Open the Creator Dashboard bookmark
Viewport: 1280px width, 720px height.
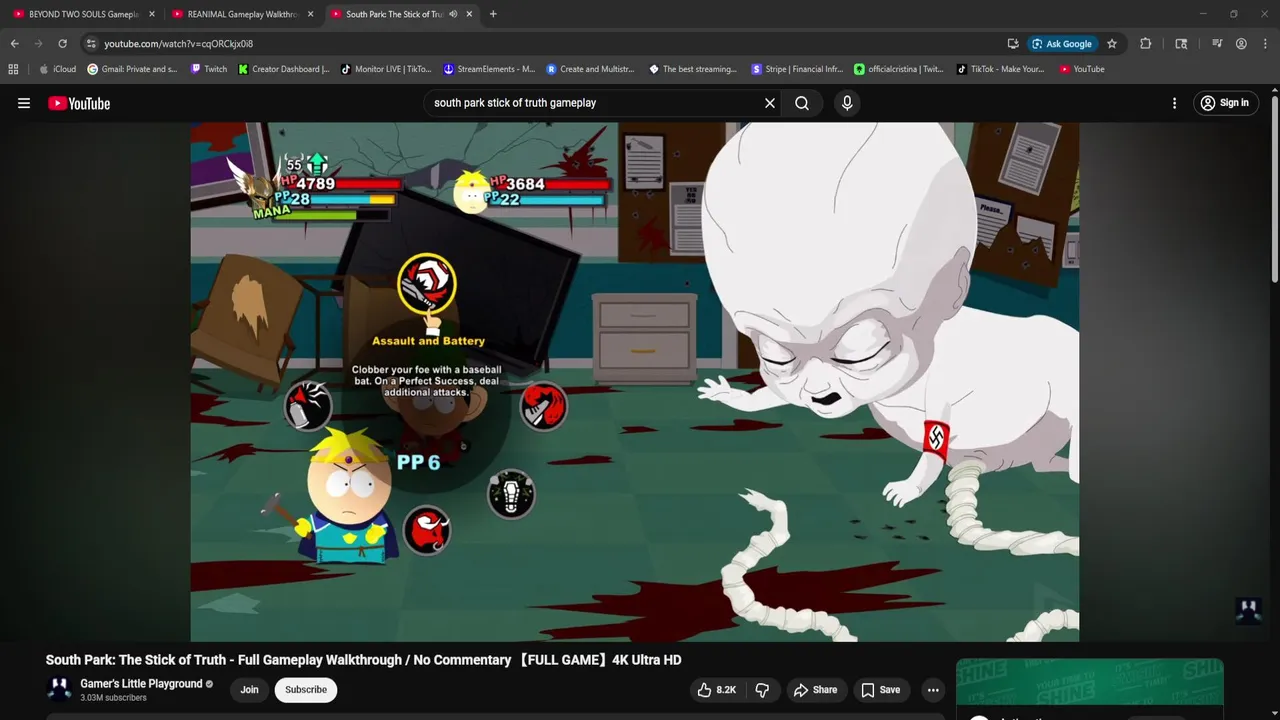(x=284, y=69)
